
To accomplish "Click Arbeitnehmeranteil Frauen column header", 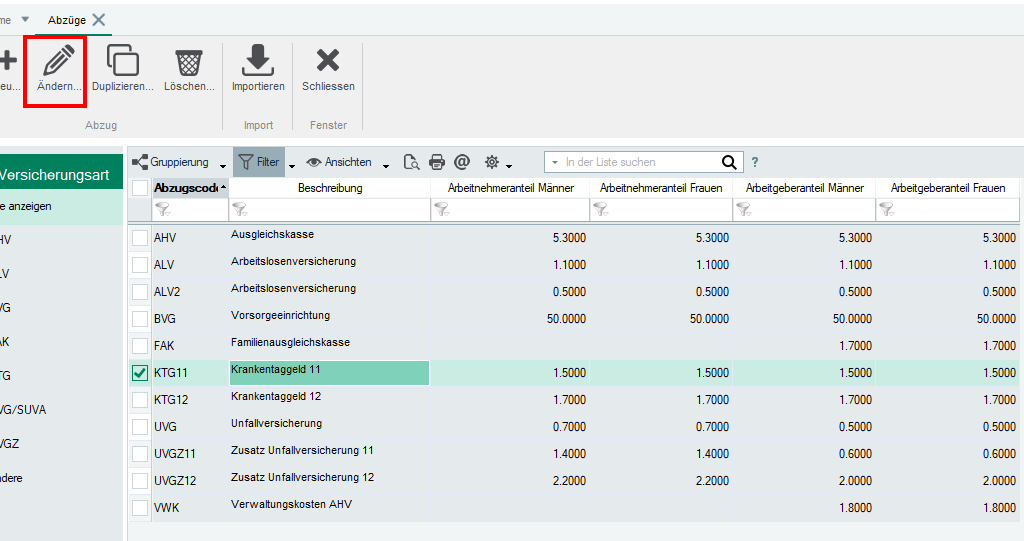I will point(661,188).
